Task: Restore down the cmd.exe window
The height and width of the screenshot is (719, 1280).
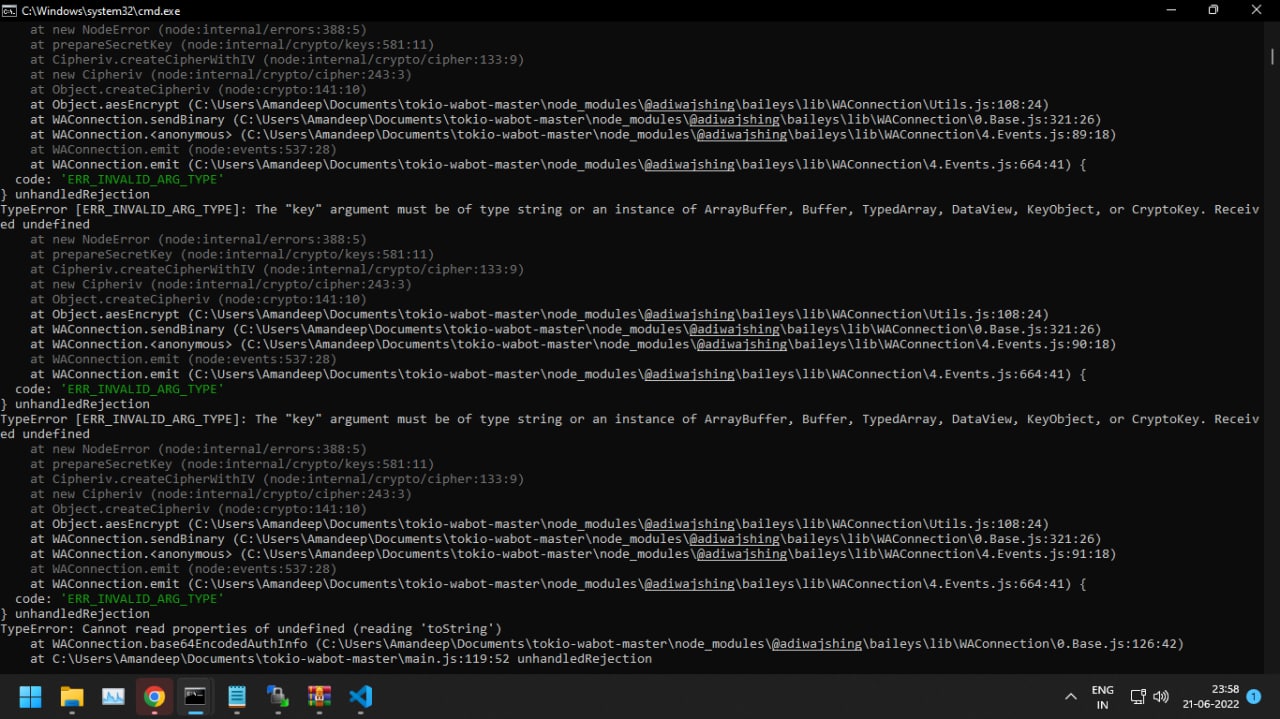Action: pyautogui.click(x=1213, y=9)
